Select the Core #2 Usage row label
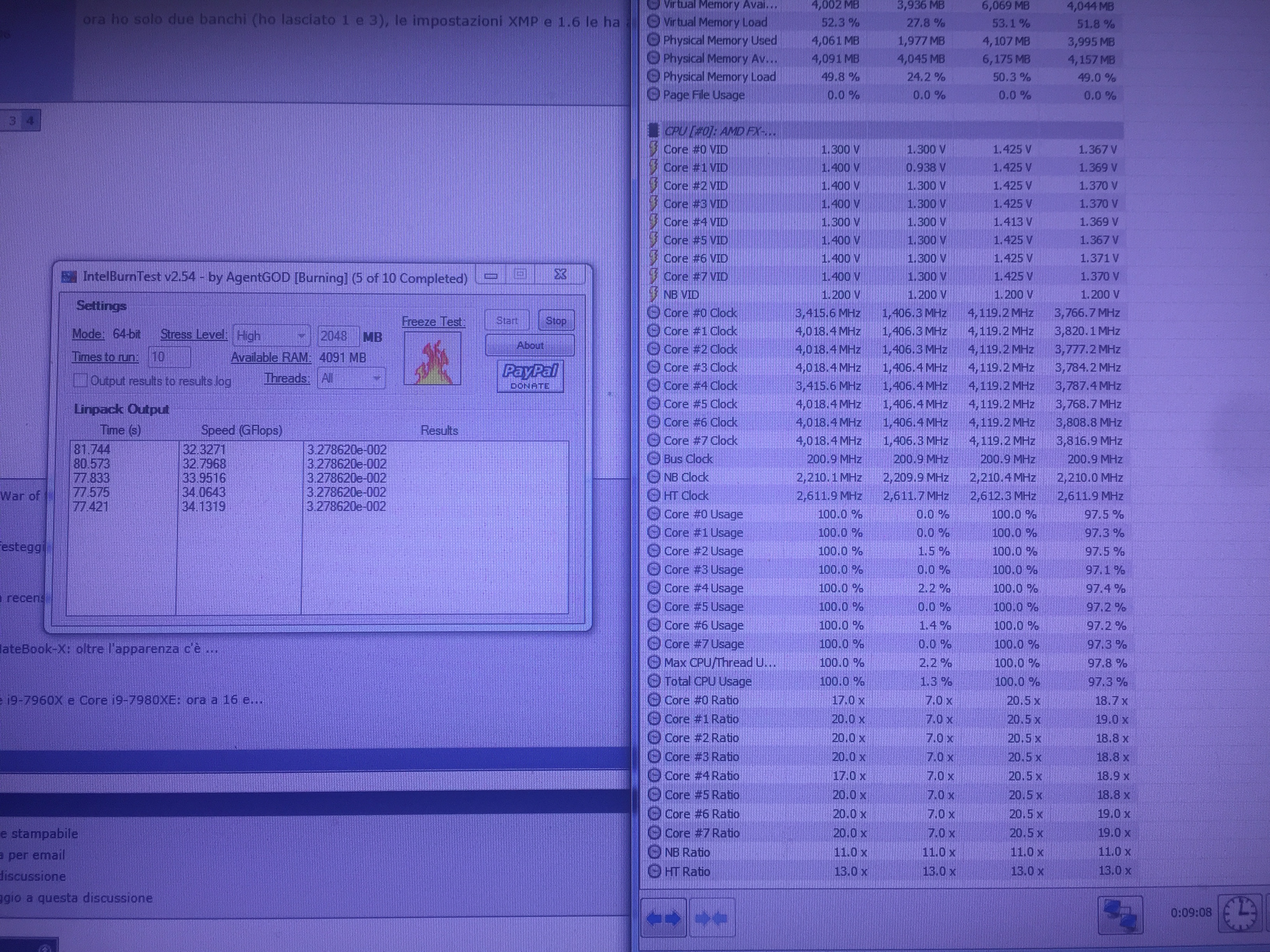Image resolution: width=1270 pixels, height=952 pixels. (703, 551)
